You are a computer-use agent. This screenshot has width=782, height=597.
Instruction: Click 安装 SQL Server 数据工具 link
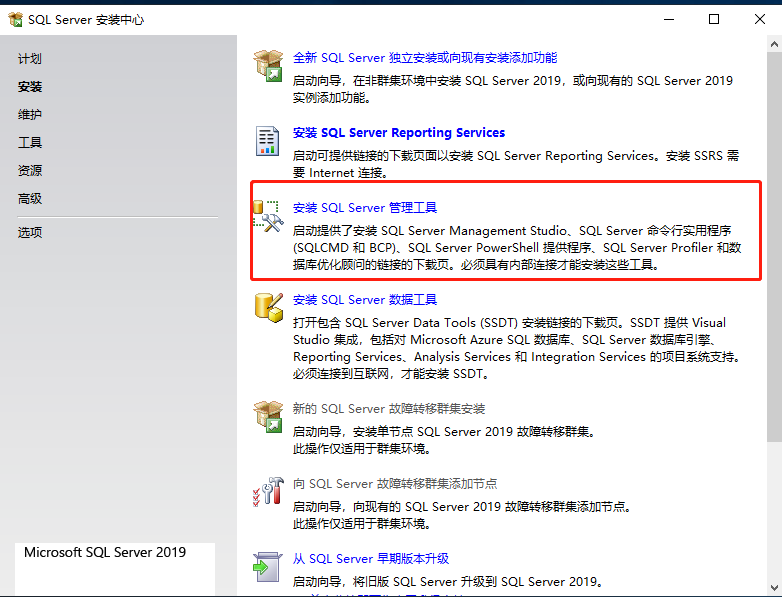365,300
